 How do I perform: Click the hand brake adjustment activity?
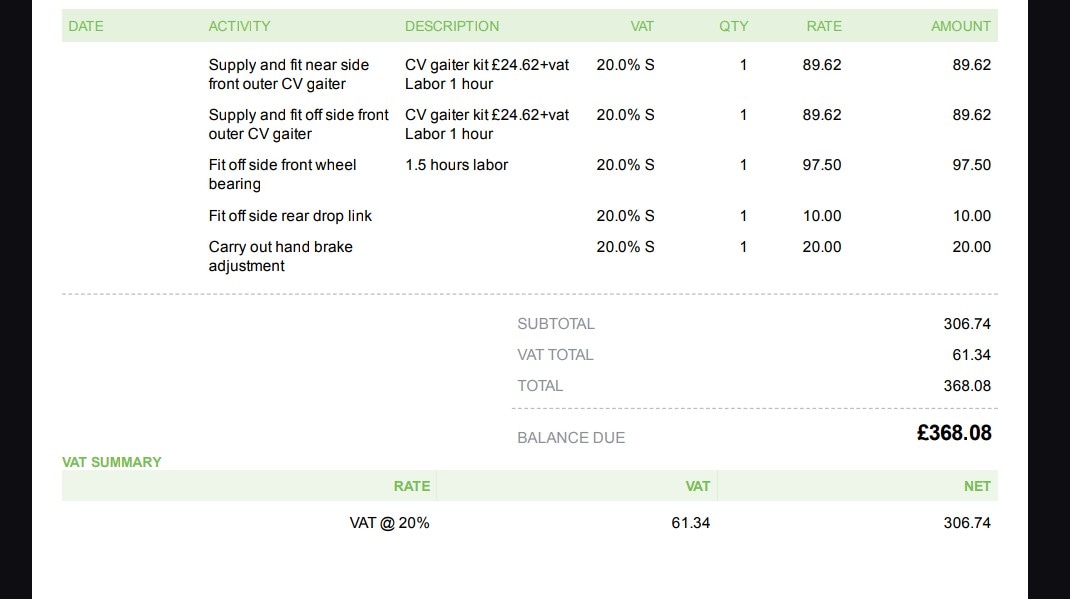click(280, 256)
